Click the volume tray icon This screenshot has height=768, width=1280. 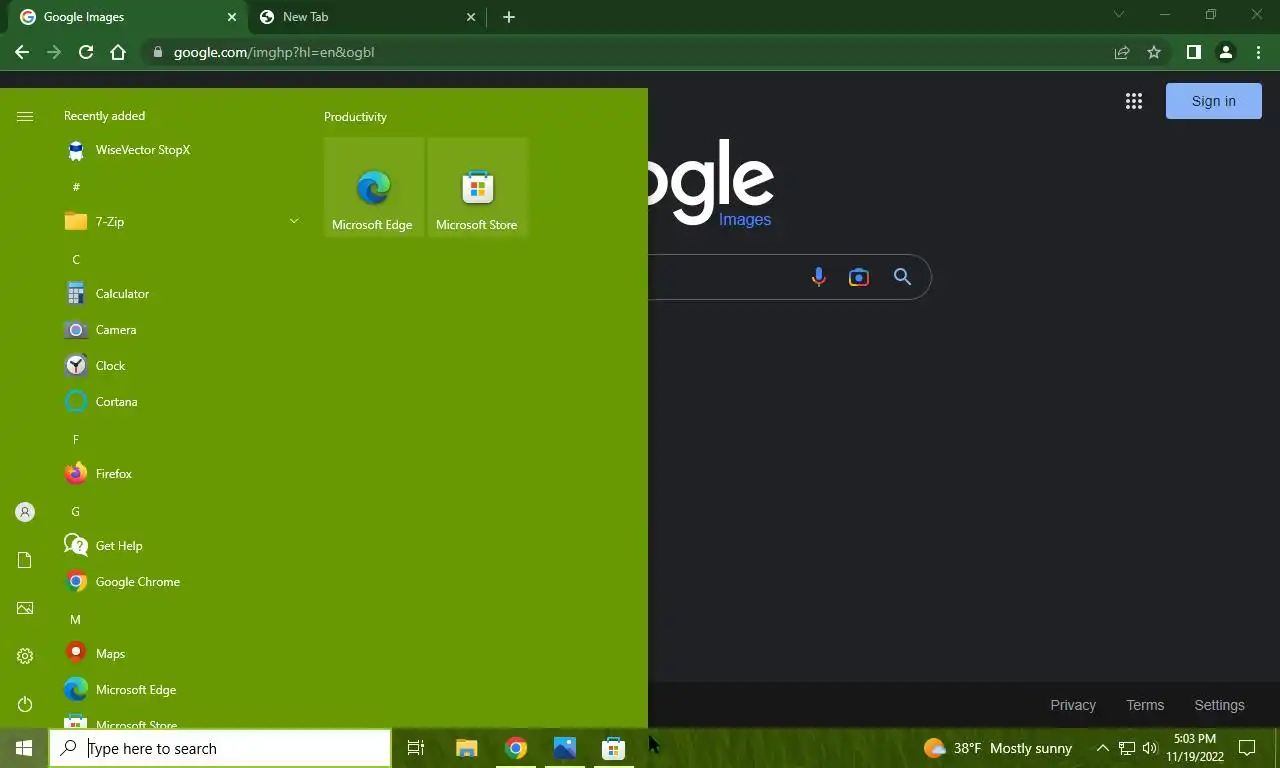1149,748
